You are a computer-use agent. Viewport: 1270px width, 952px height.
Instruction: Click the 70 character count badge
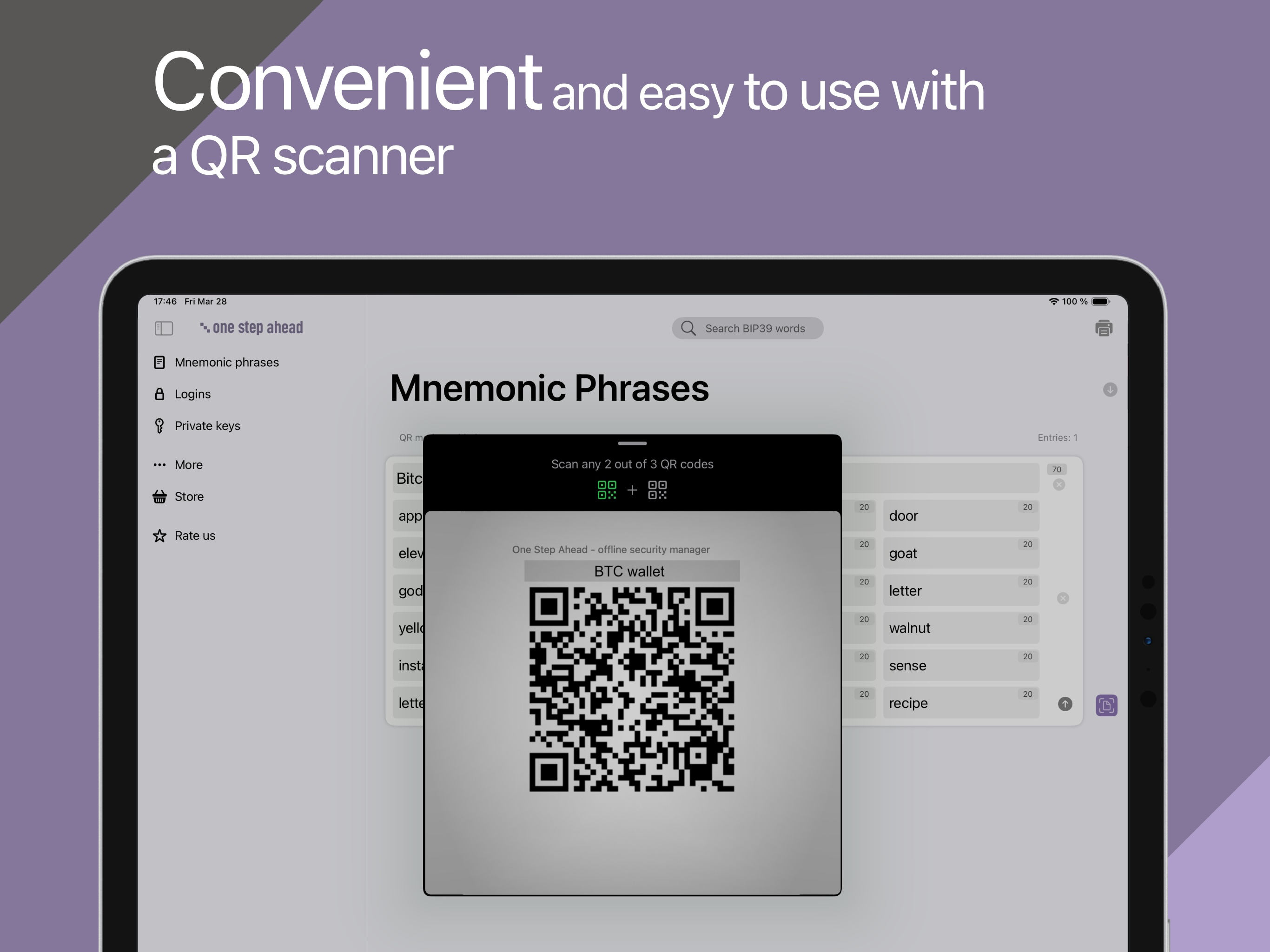[1057, 469]
